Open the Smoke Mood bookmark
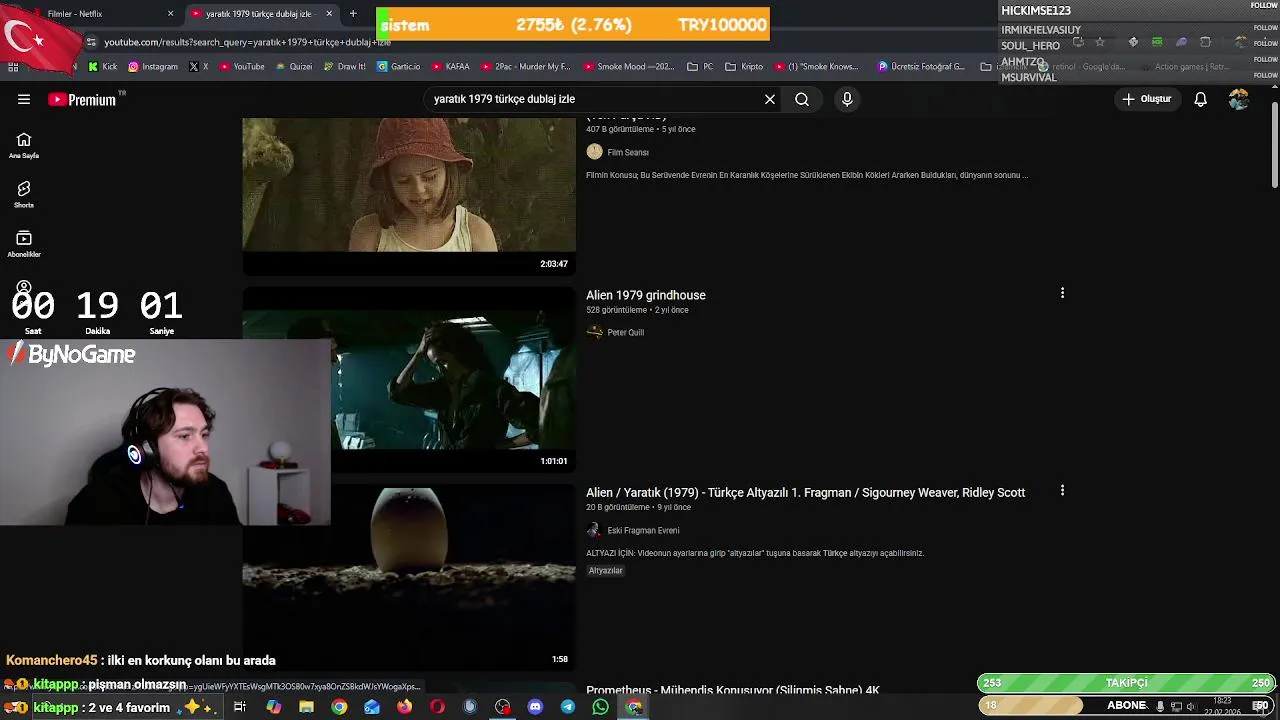Screen dimensions: 1280x720 click(628, 67)
